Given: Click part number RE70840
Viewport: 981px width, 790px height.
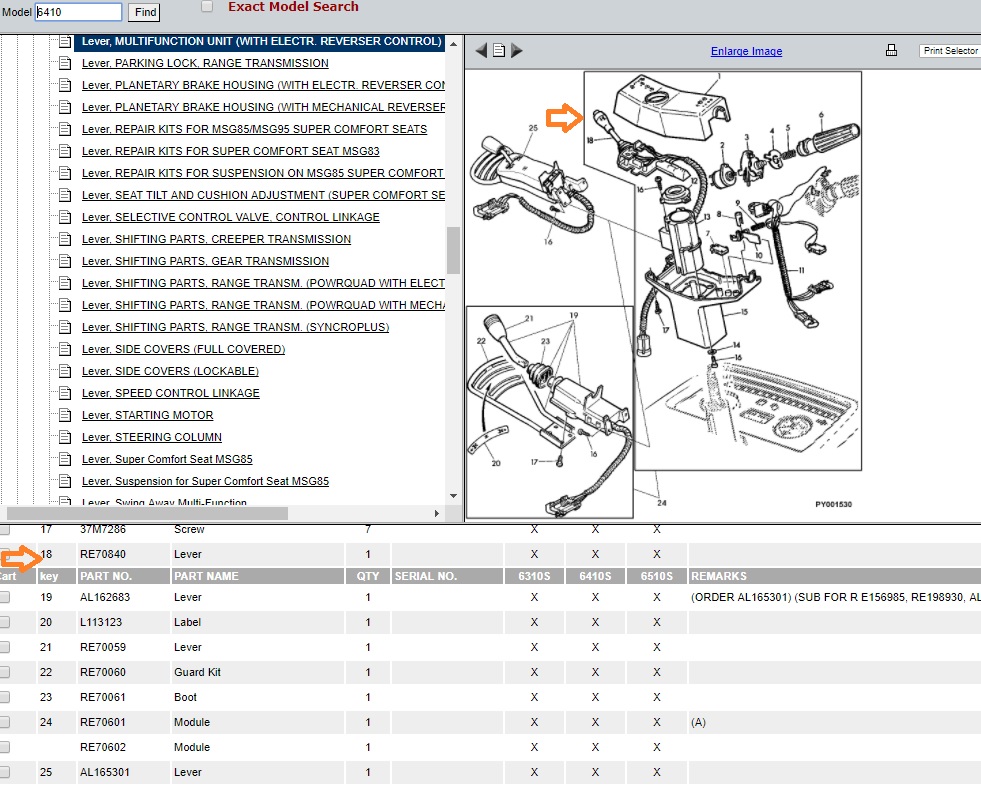Looking at the screenshot, I should pos(103,554).
